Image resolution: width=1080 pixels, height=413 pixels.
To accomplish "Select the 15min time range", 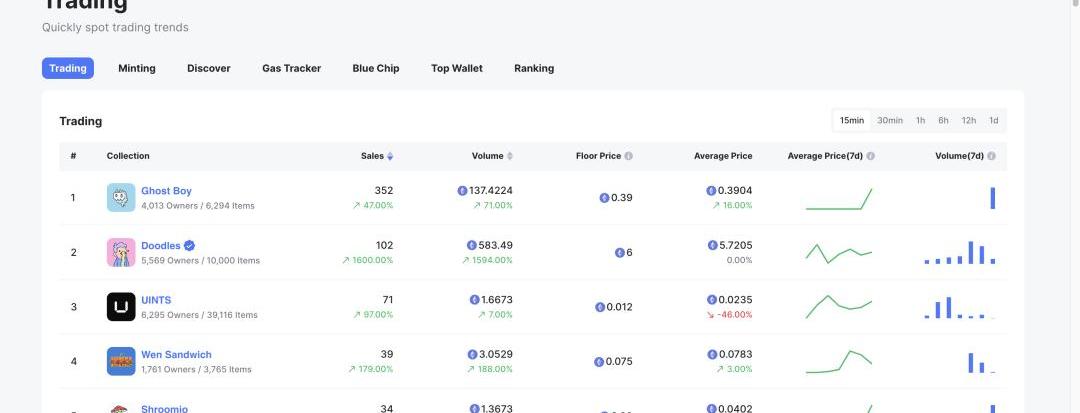I will [x=852, y=120].
